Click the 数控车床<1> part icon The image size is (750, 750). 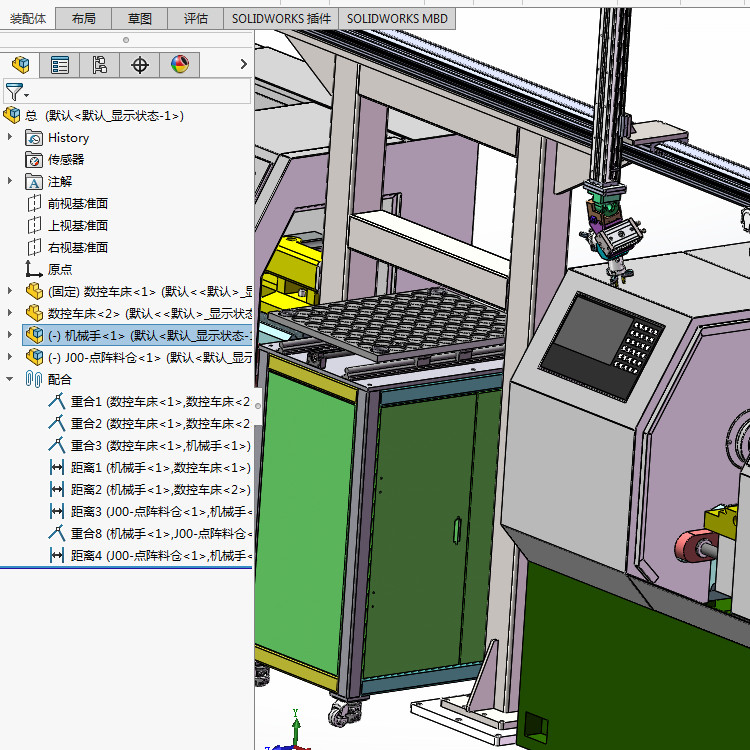point(34,291)
